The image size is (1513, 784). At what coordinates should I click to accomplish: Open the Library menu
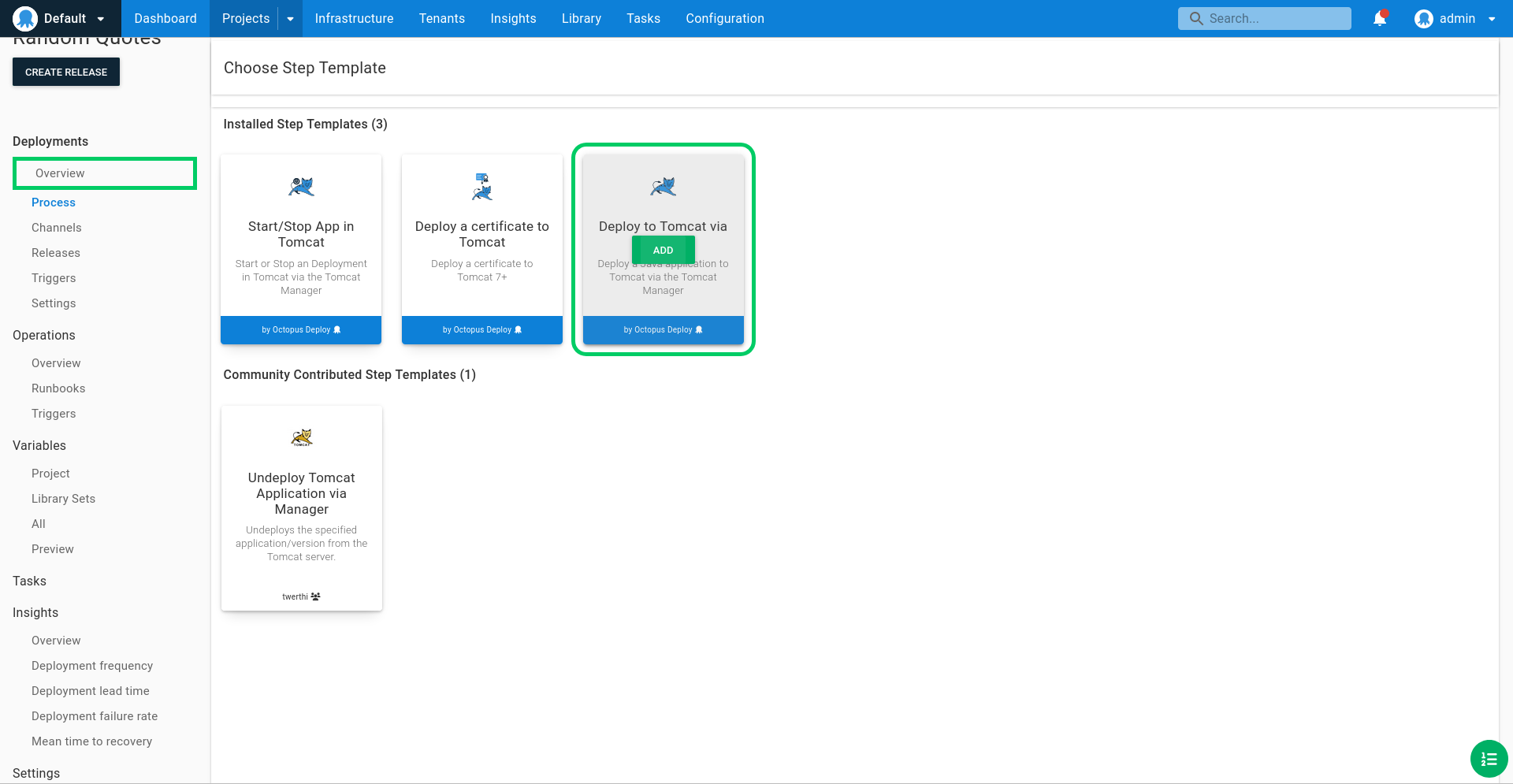pos(582,18)
